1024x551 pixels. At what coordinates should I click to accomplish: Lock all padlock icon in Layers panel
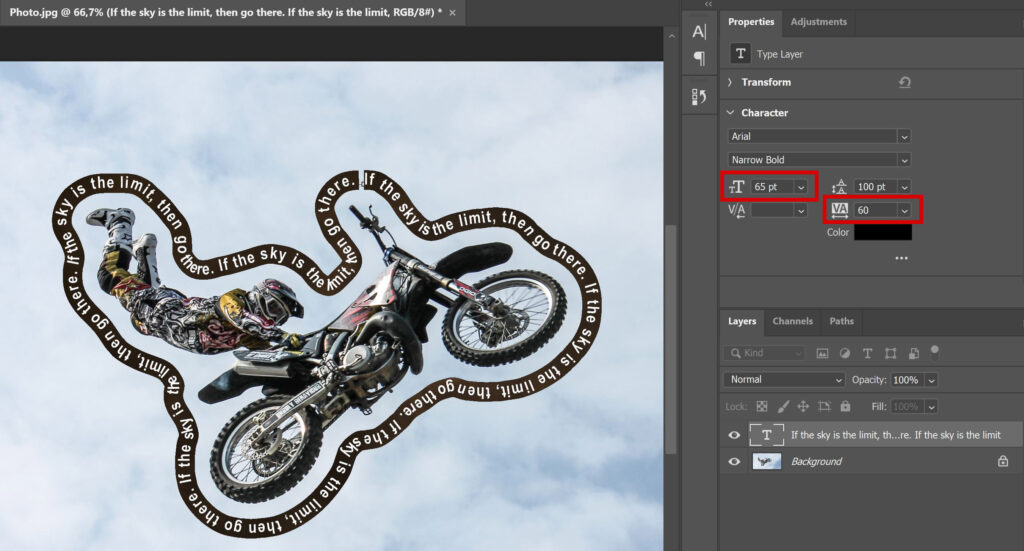point(845,406)
